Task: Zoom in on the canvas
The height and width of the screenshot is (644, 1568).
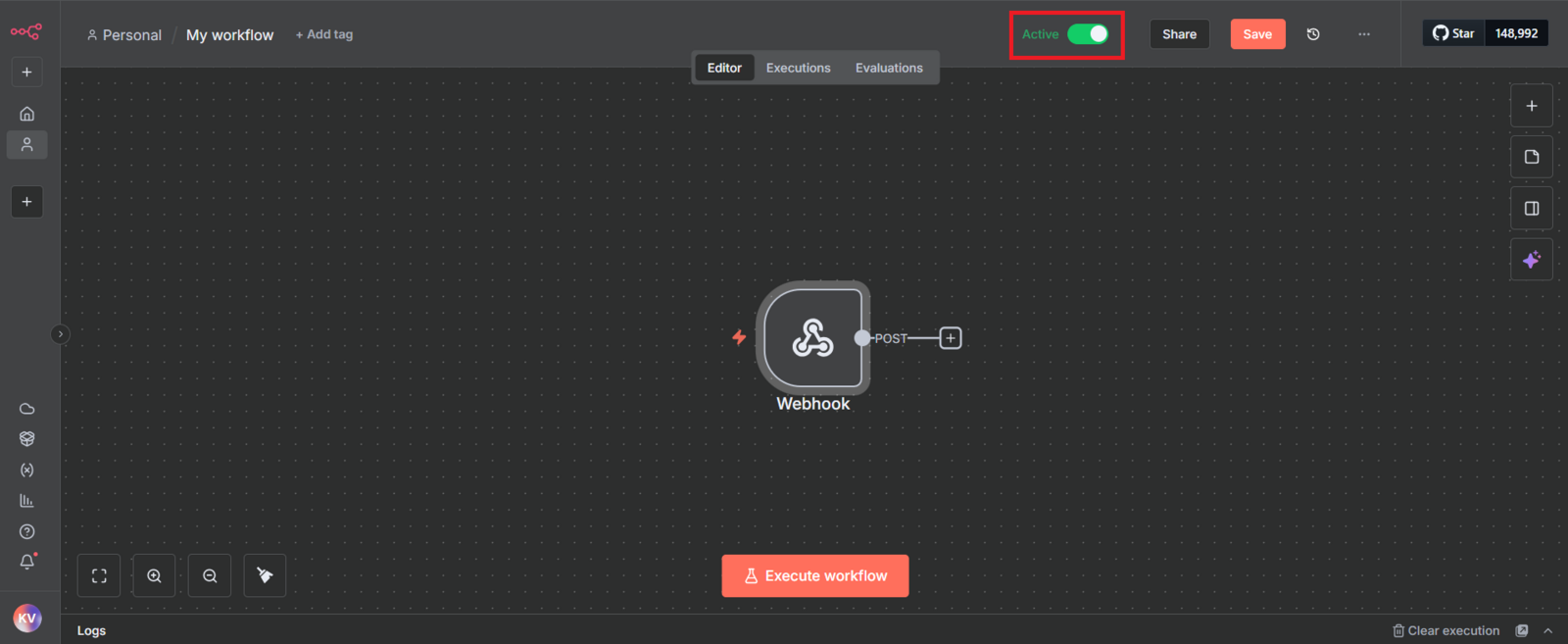Action: coord(154,576)
